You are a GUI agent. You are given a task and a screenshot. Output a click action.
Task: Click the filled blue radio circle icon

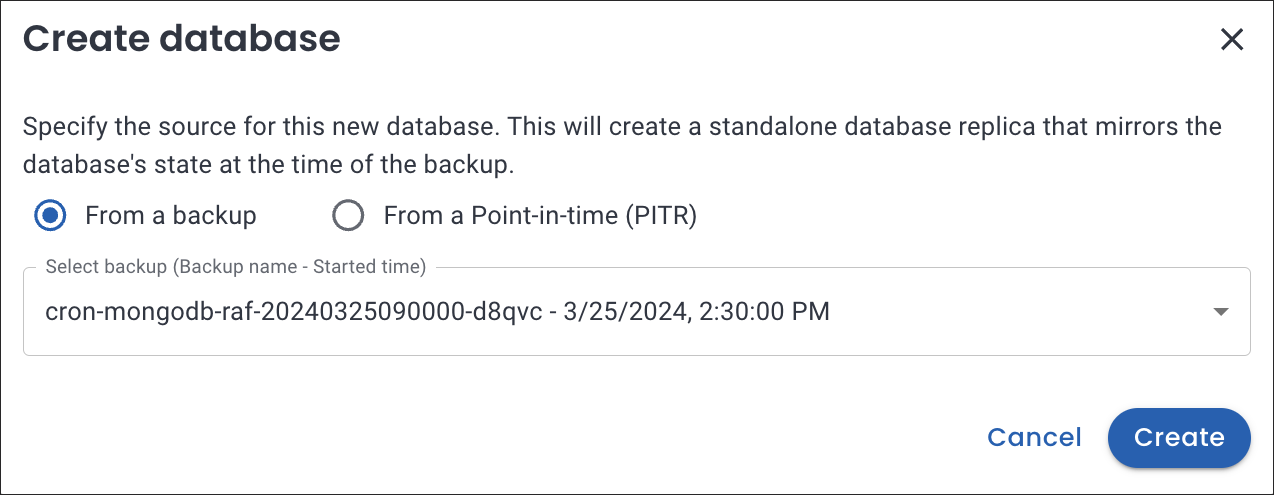[50, 216]
